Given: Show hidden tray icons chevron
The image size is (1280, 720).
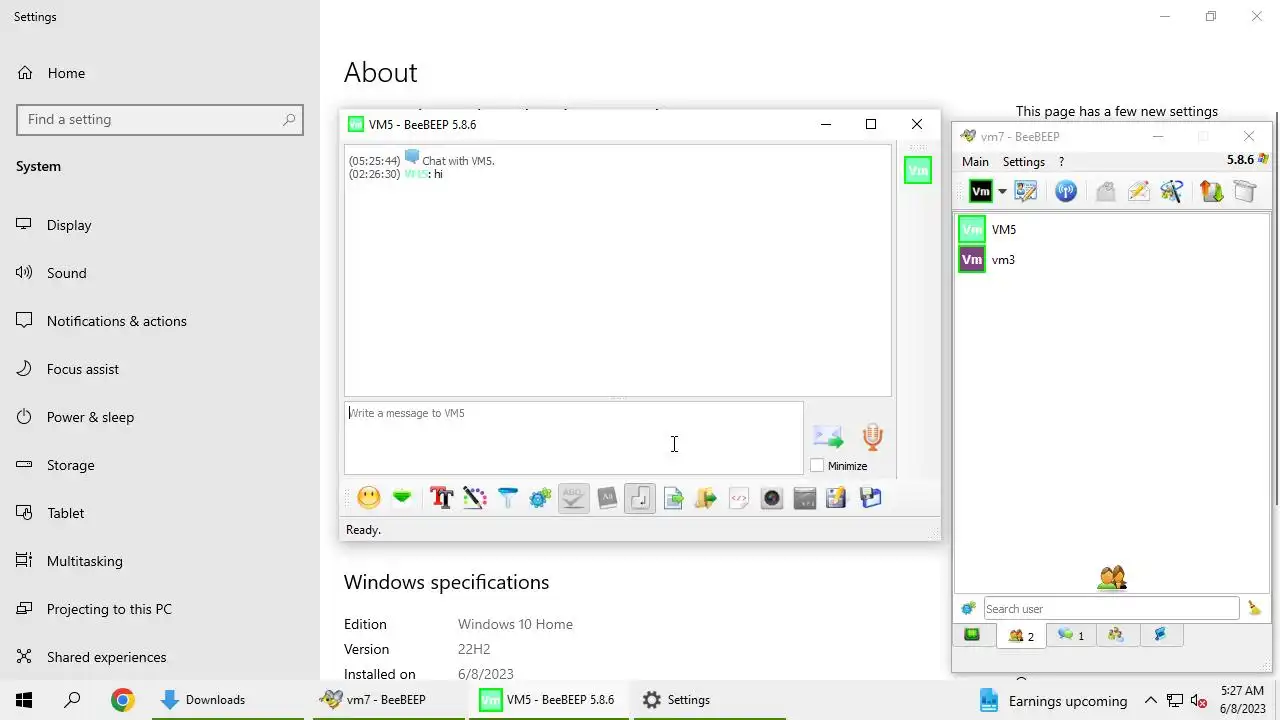Looking at the screenshot, I should click(x=1150, y=701).
